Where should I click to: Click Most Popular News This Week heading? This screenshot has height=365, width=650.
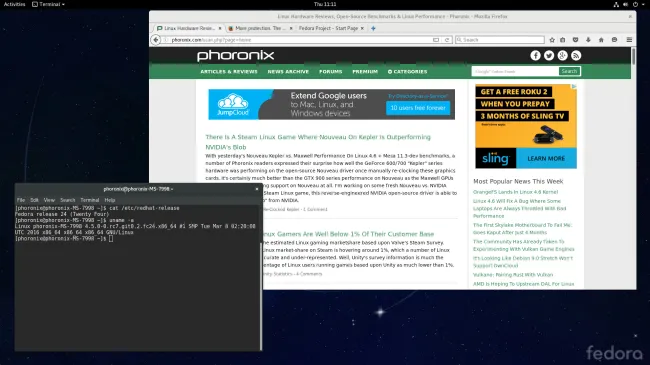tap(518, 181)
